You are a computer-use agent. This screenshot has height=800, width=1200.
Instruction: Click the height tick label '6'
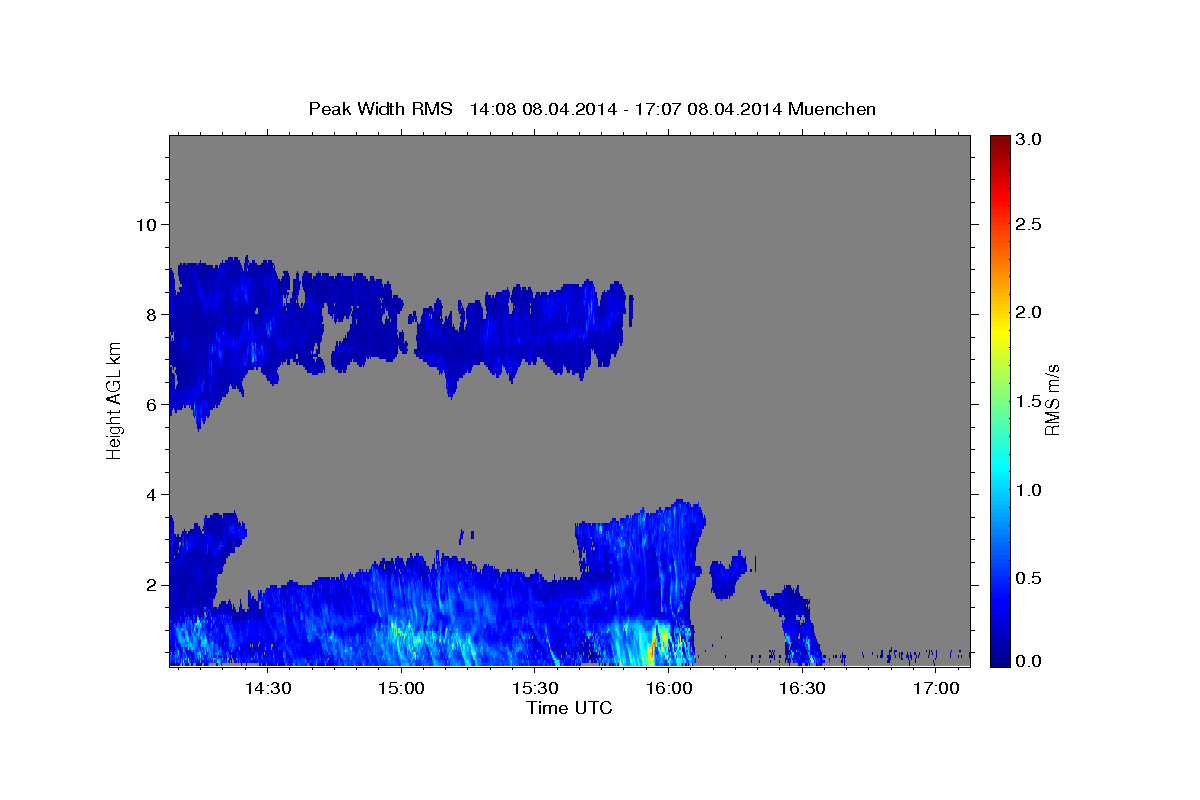coord(150,404)
